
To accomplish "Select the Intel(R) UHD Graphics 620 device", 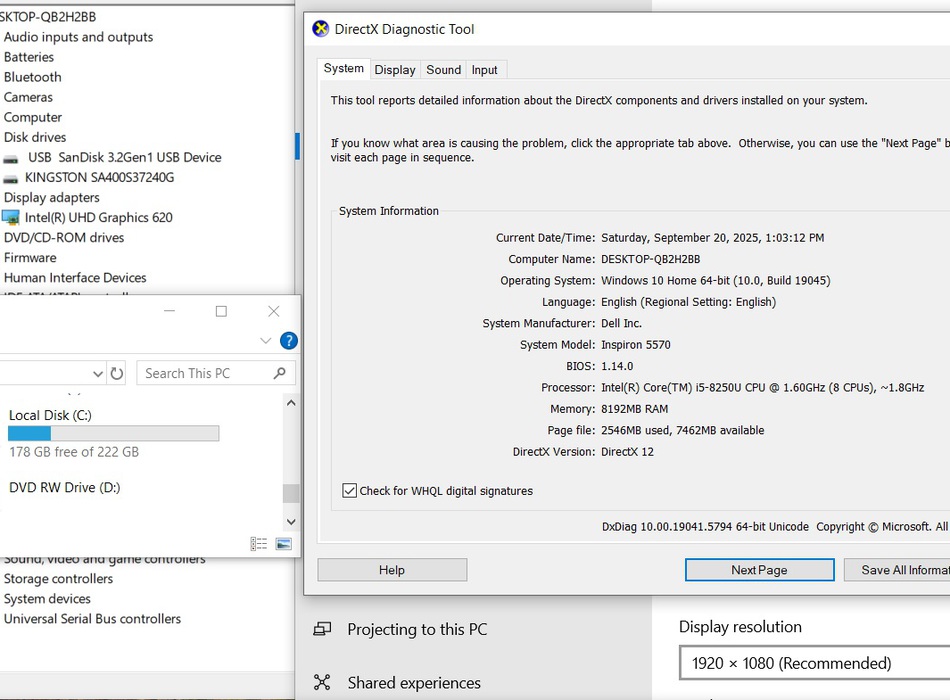I will 98,217.
